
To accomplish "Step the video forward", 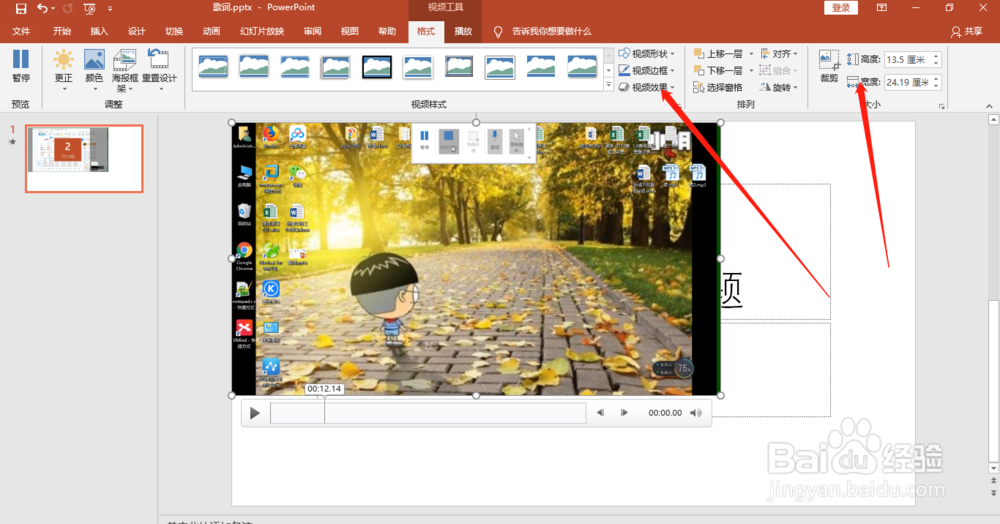I will tap(624, 413).
